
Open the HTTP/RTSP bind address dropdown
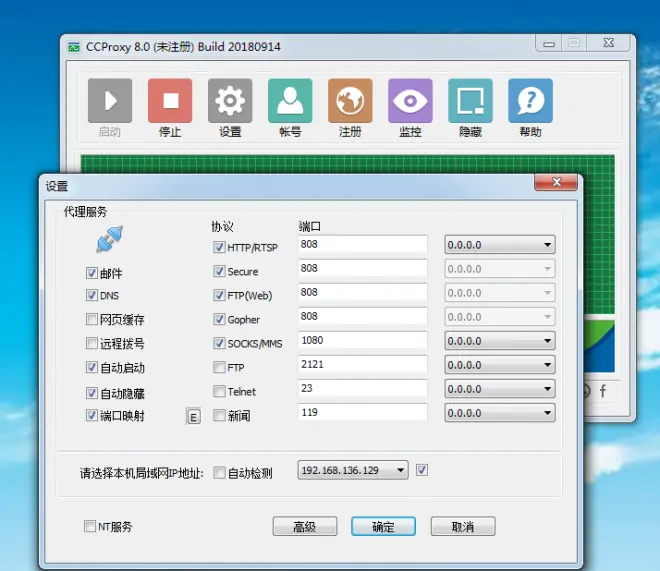pos(500,245)
